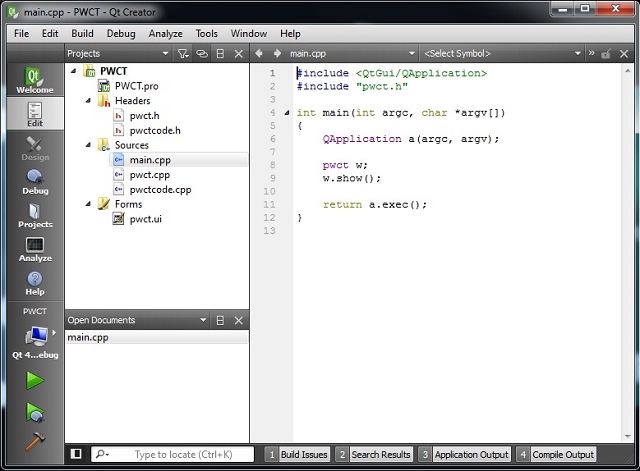Open the Projects mode in sidebar

[35, 215]
